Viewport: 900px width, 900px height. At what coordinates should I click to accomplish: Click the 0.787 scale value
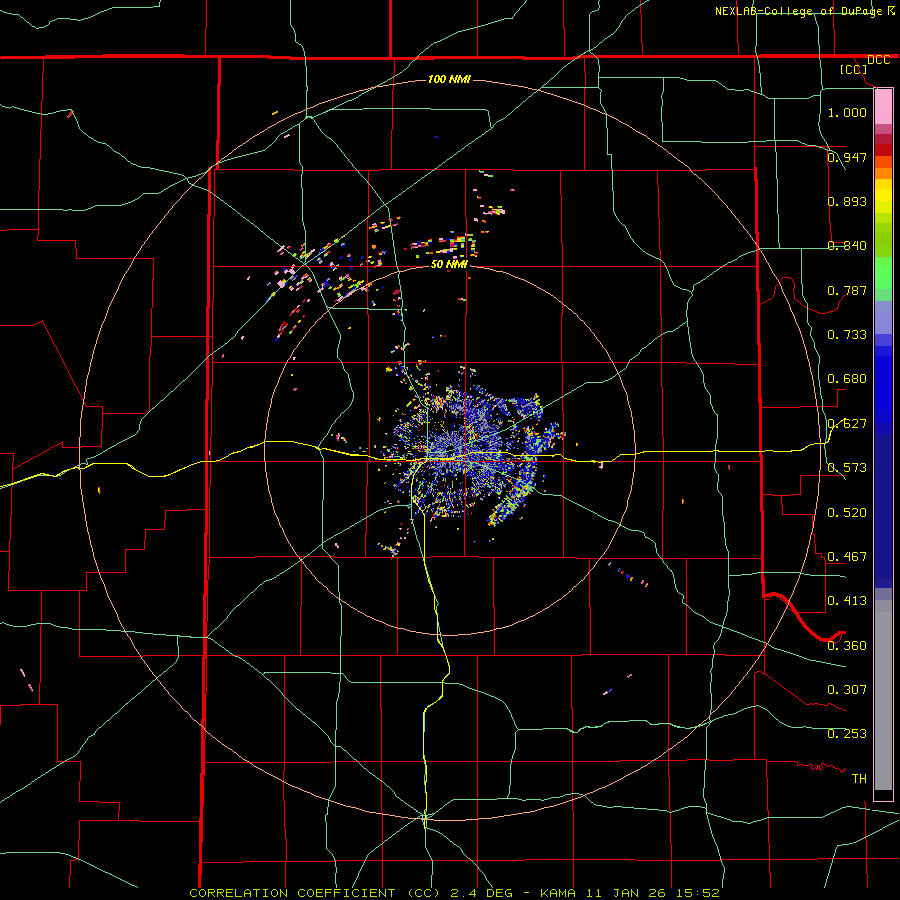point(847,290)
